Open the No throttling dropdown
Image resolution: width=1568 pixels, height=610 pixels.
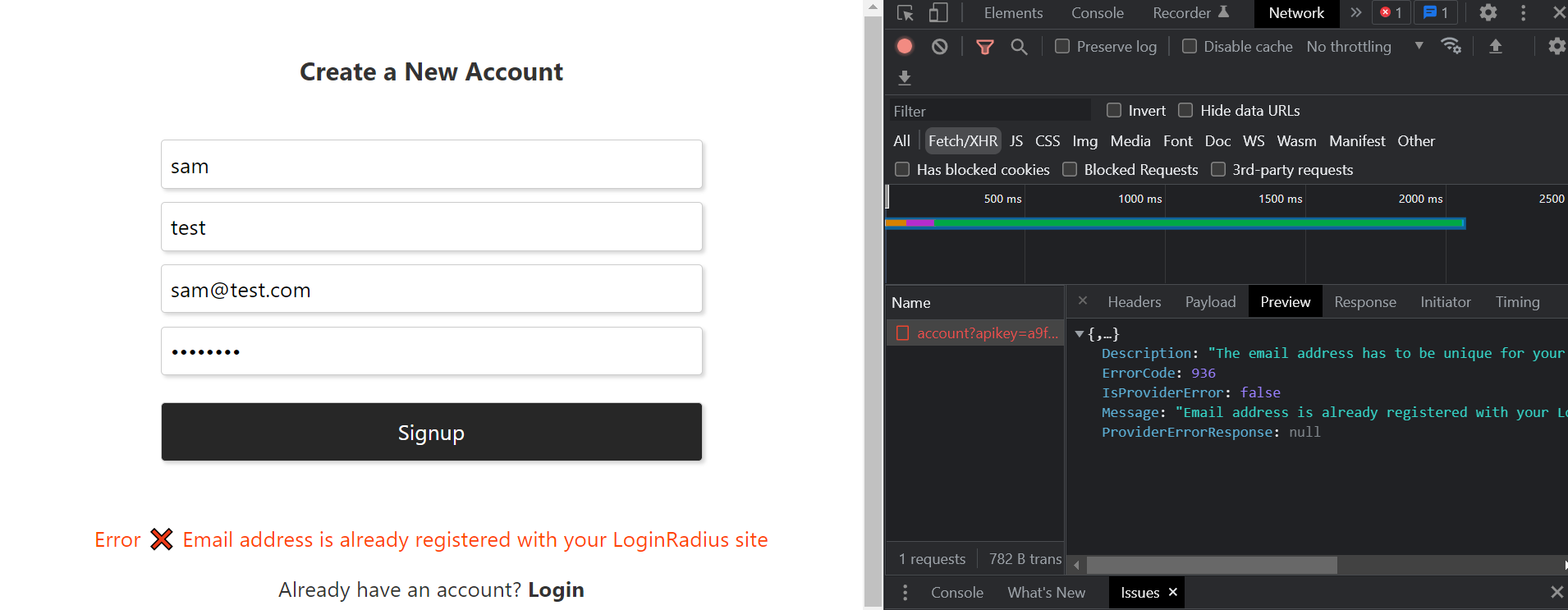coord(1364,47)
